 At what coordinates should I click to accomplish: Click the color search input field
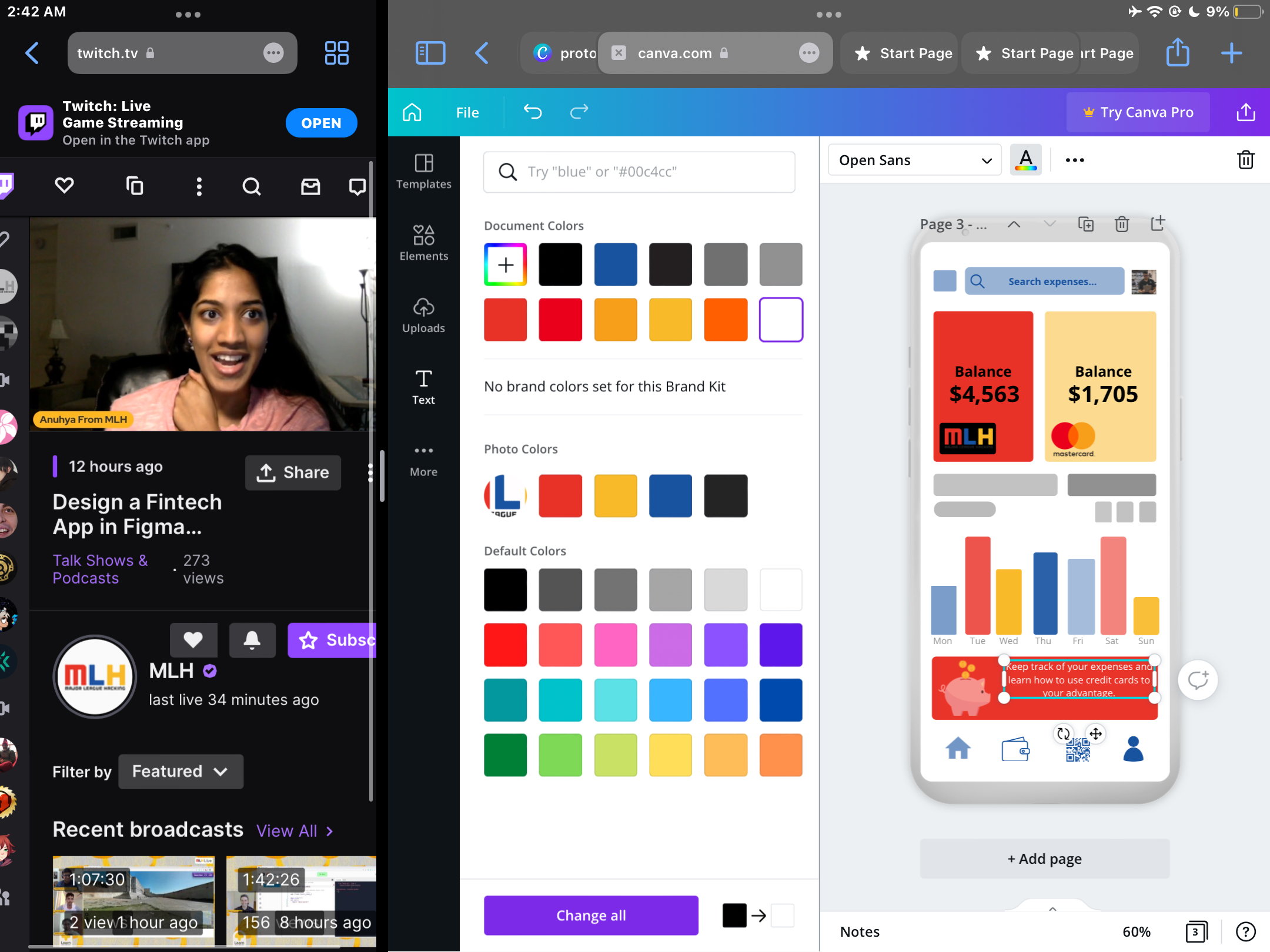639,172
